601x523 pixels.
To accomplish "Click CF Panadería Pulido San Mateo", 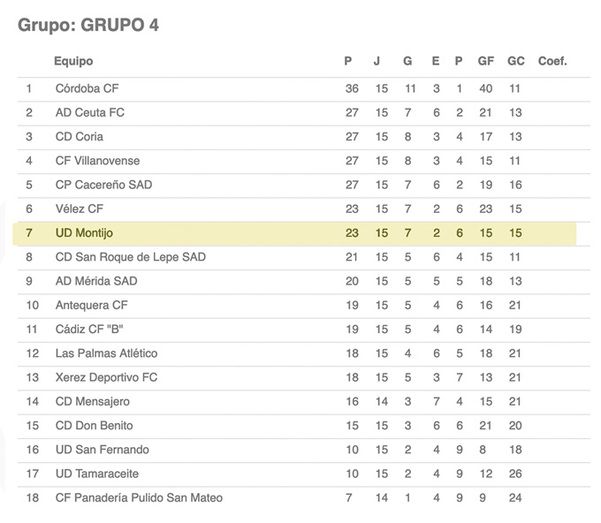I will point(139,498).
